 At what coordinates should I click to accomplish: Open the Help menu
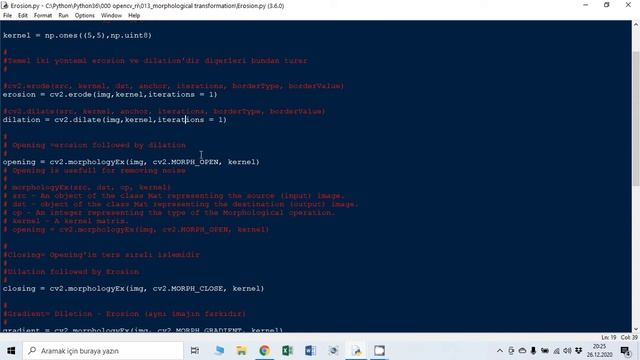point(134,16)
